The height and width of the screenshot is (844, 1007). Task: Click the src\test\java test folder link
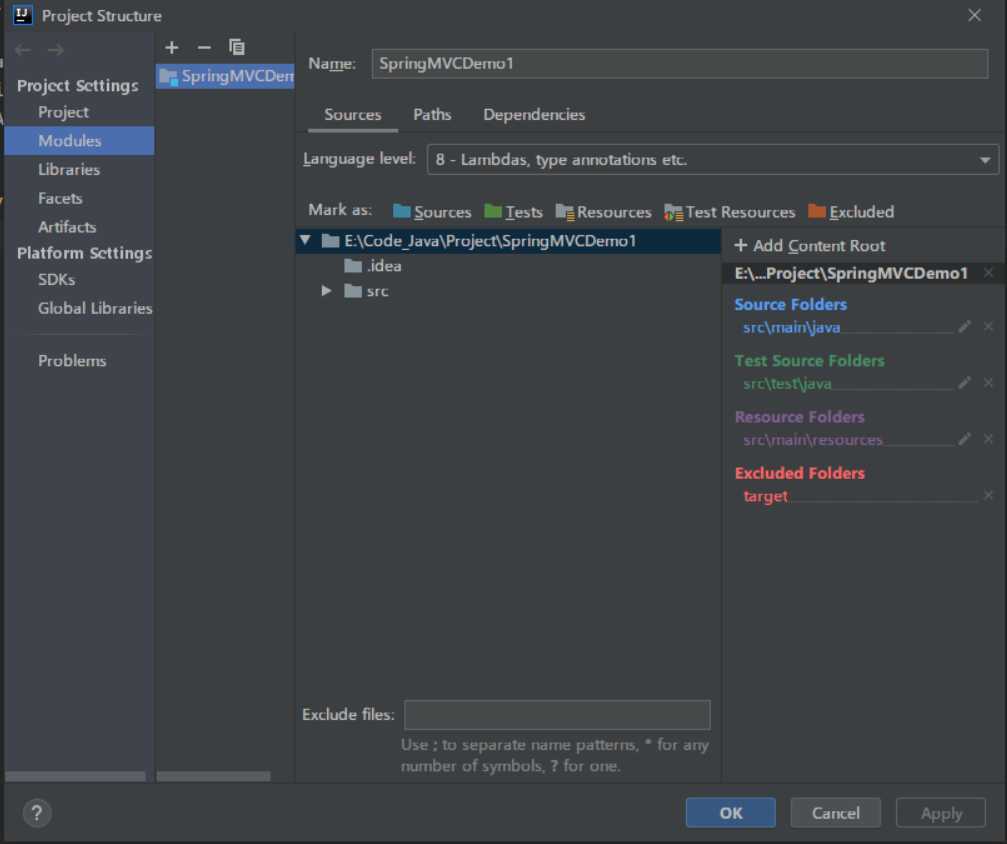pyautogui.click(x=787, y=383)
